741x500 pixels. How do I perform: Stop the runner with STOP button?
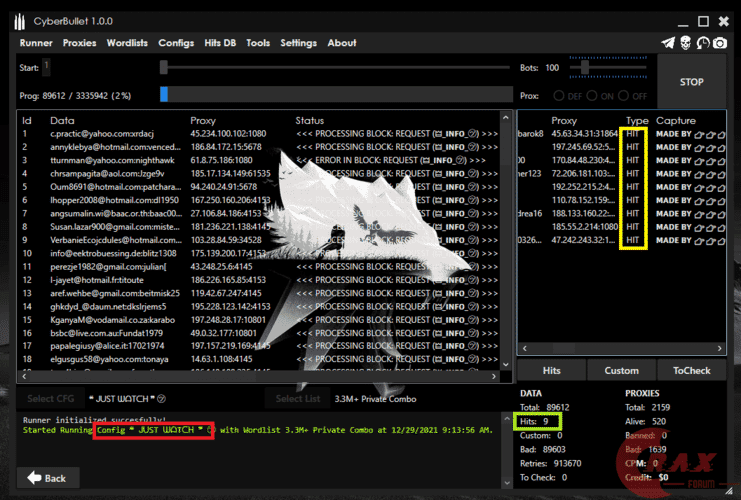691,82
